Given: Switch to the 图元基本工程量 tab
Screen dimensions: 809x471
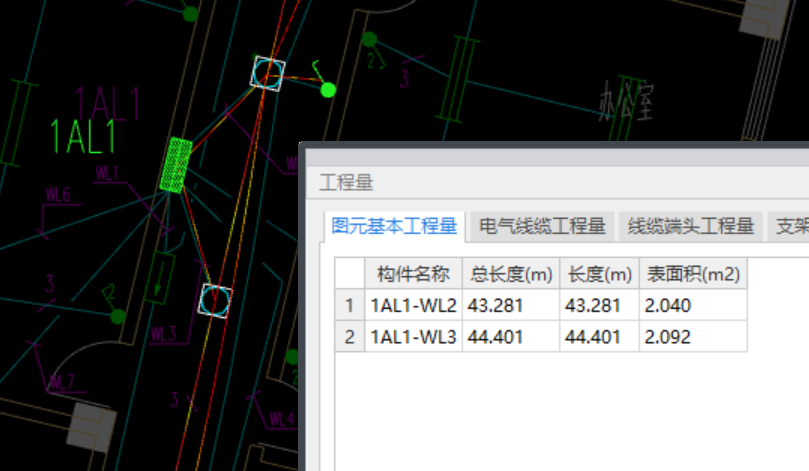Looking at the screenshot, I should (394, 226).
